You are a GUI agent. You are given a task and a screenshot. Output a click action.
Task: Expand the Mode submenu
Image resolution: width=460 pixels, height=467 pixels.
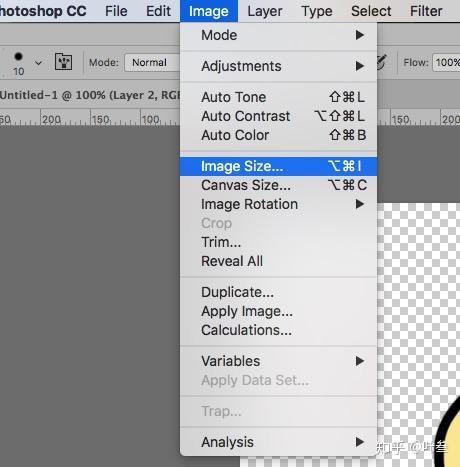pyautogui.click(x=278, y=35)
